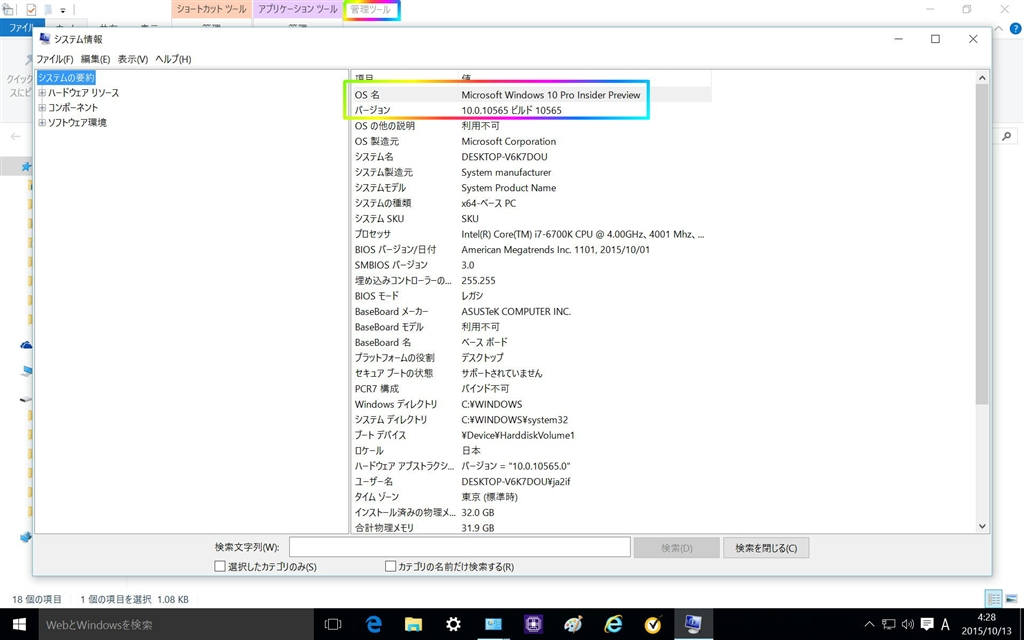The height and width of the screenshot is (640, 1024).
Task: Enable 選択したカテゴリのみ(S) checkbox
Action: click(x=220, y=566)
